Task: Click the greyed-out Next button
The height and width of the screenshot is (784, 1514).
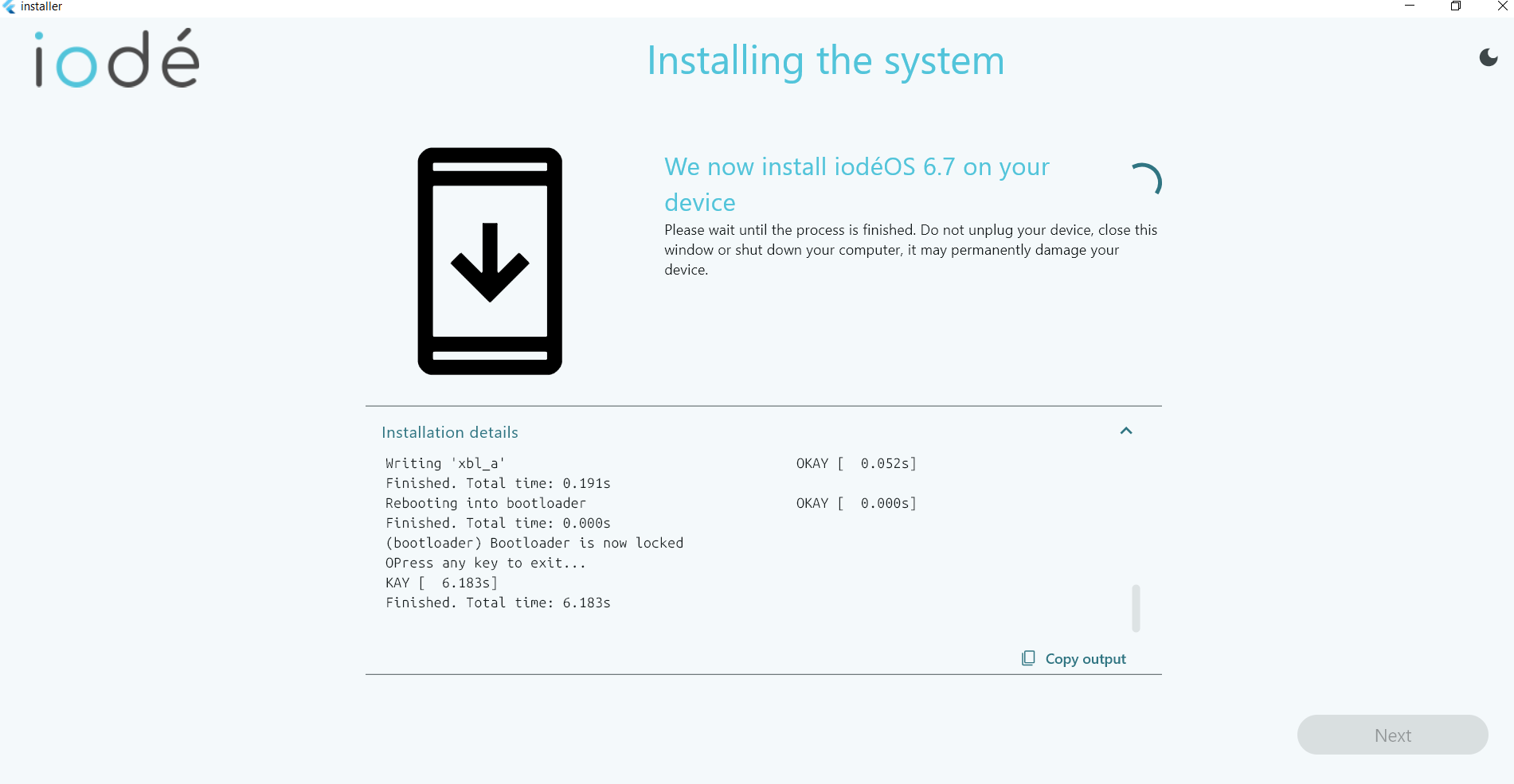Action: pos(1391,735)
